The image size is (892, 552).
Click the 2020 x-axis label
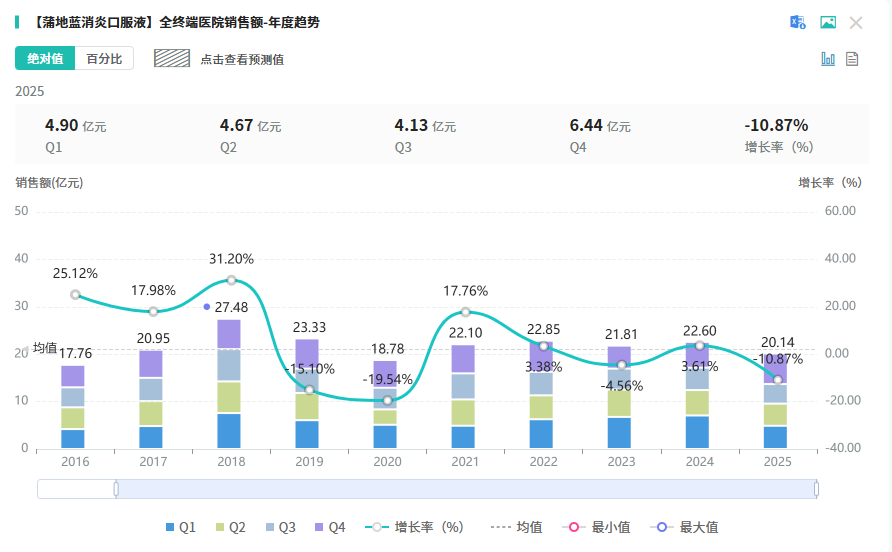tap(387, 462)
